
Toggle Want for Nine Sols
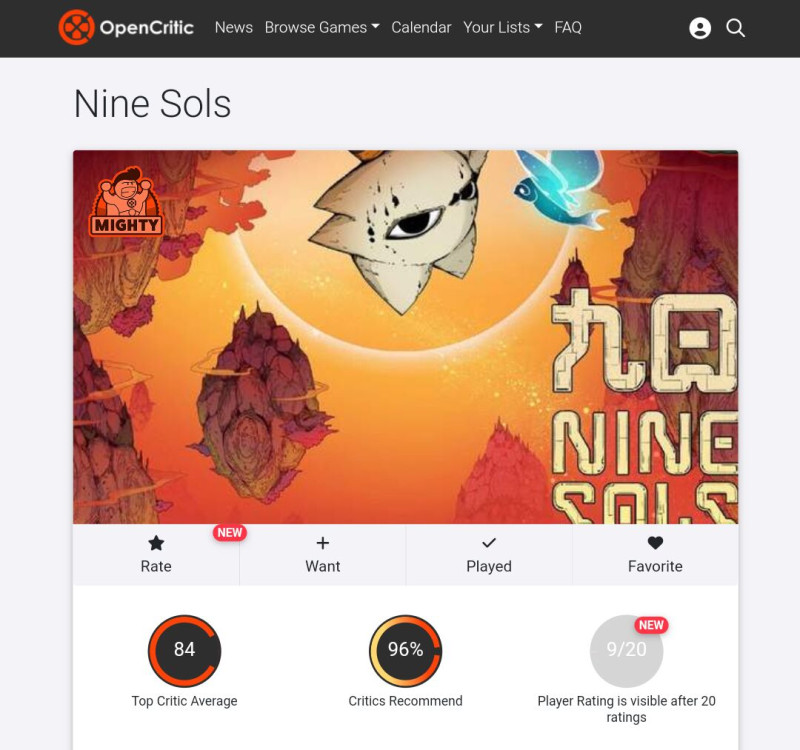point(322,555)
